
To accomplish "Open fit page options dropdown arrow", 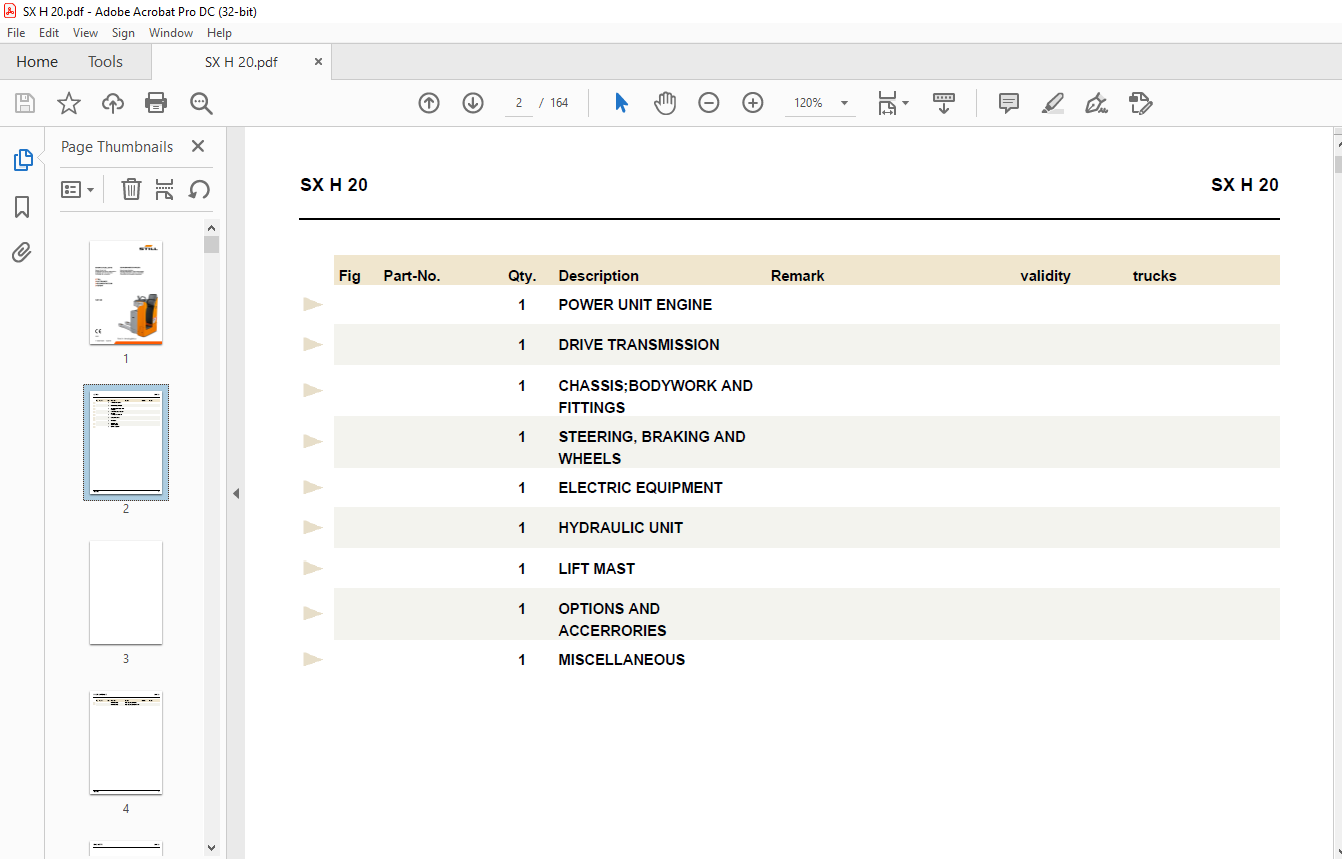I will [x=905, y=103].
